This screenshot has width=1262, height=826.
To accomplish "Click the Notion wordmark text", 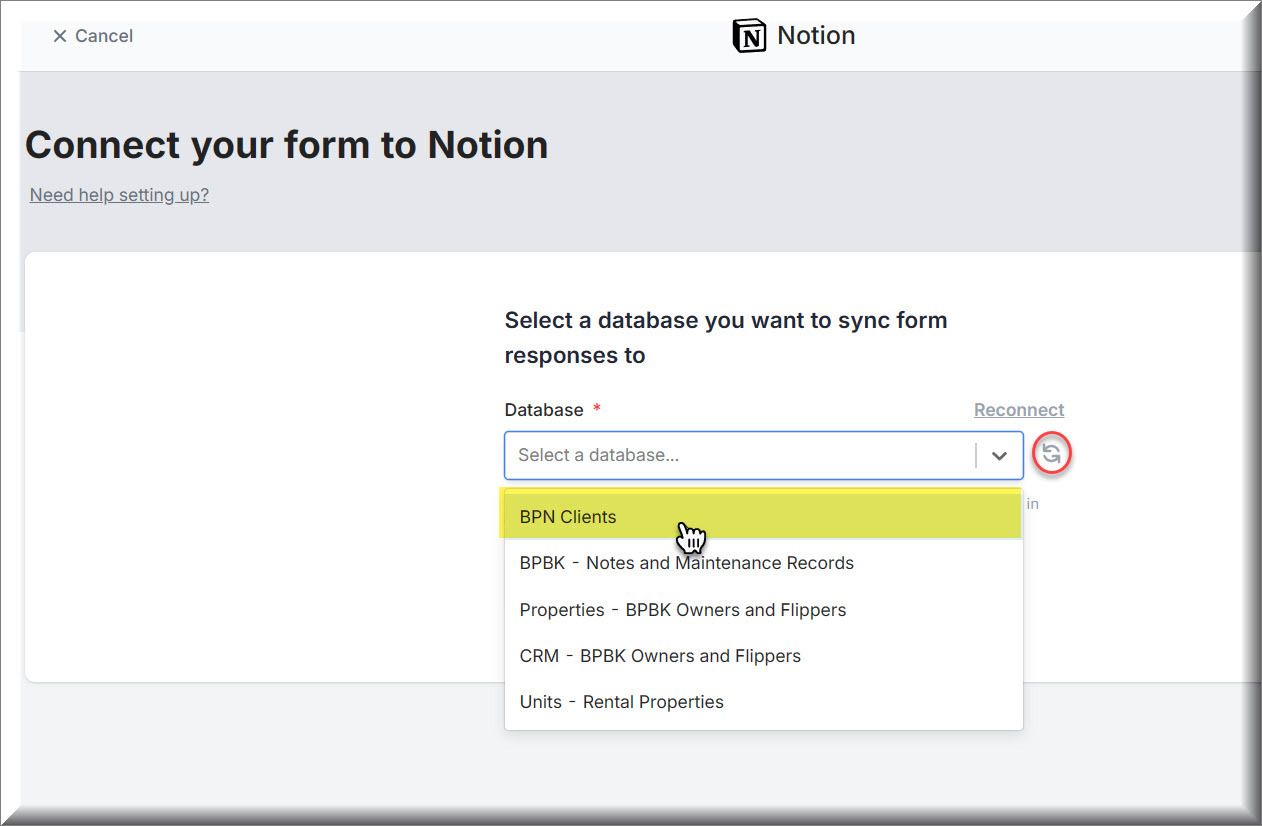I will tap(816, 36).
